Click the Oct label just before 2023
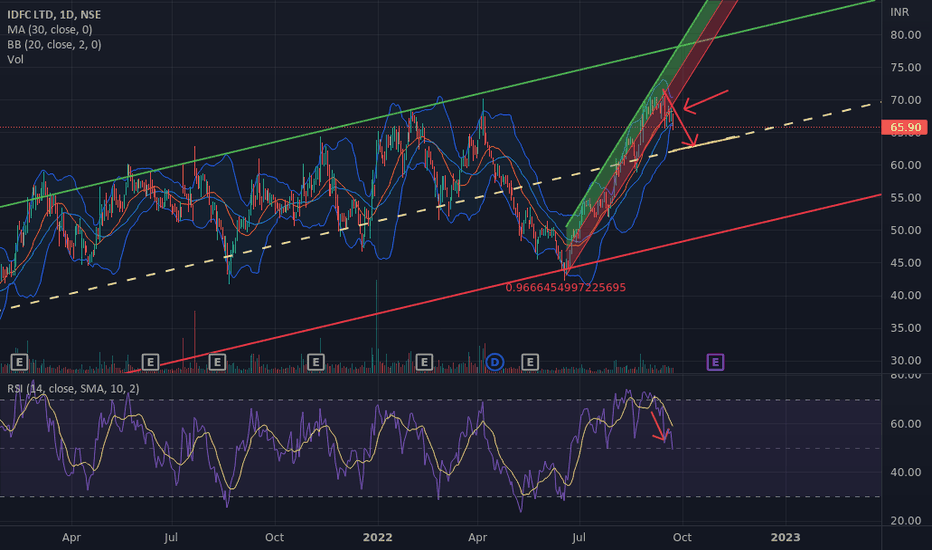932x550 pixels. pyautogui.click(x=682, y=537)
